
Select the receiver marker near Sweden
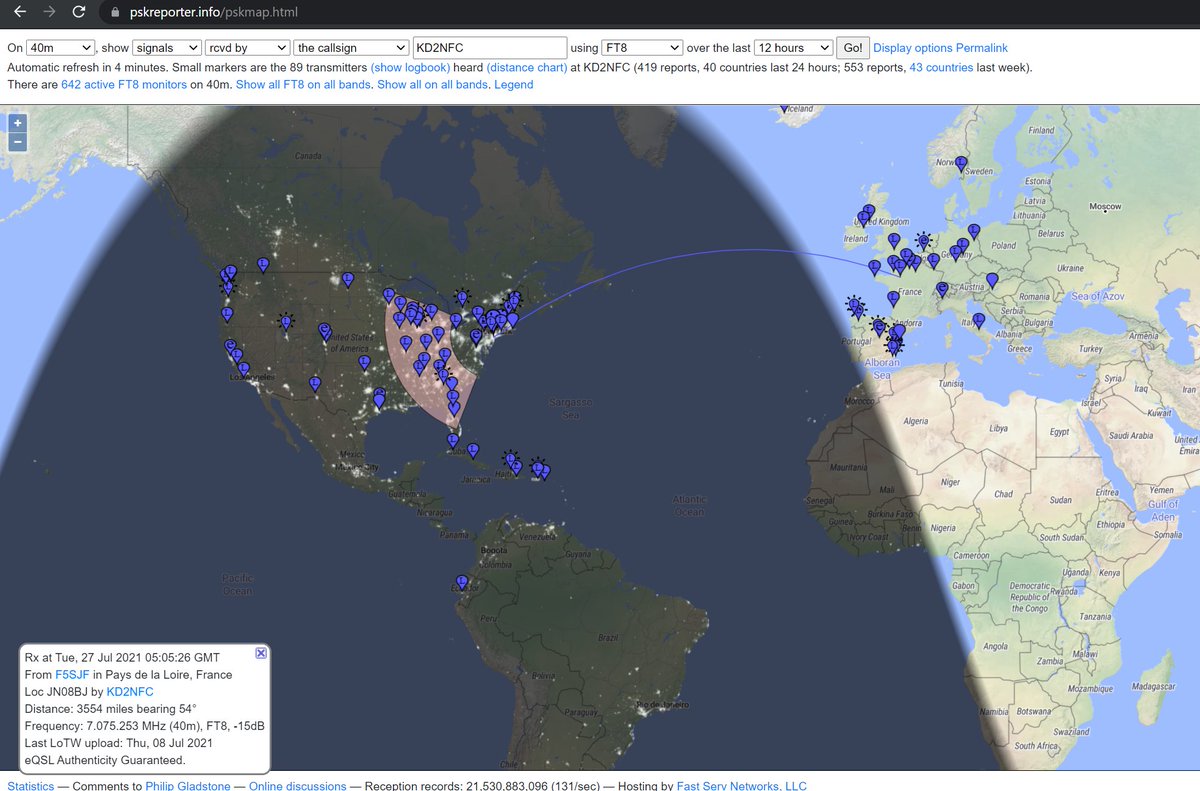(960, 161)
